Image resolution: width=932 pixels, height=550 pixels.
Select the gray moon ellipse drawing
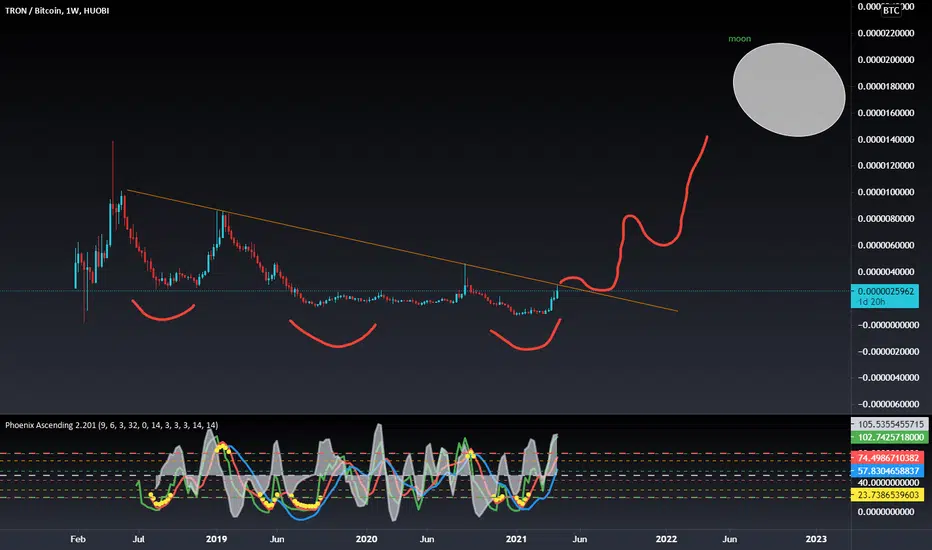coord(789,89)
